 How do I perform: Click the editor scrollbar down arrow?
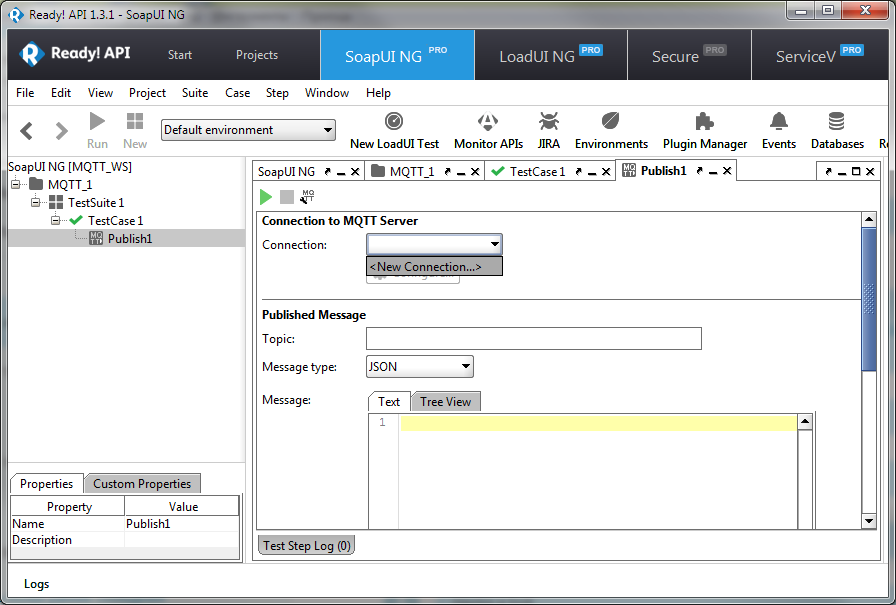(869, 521)
